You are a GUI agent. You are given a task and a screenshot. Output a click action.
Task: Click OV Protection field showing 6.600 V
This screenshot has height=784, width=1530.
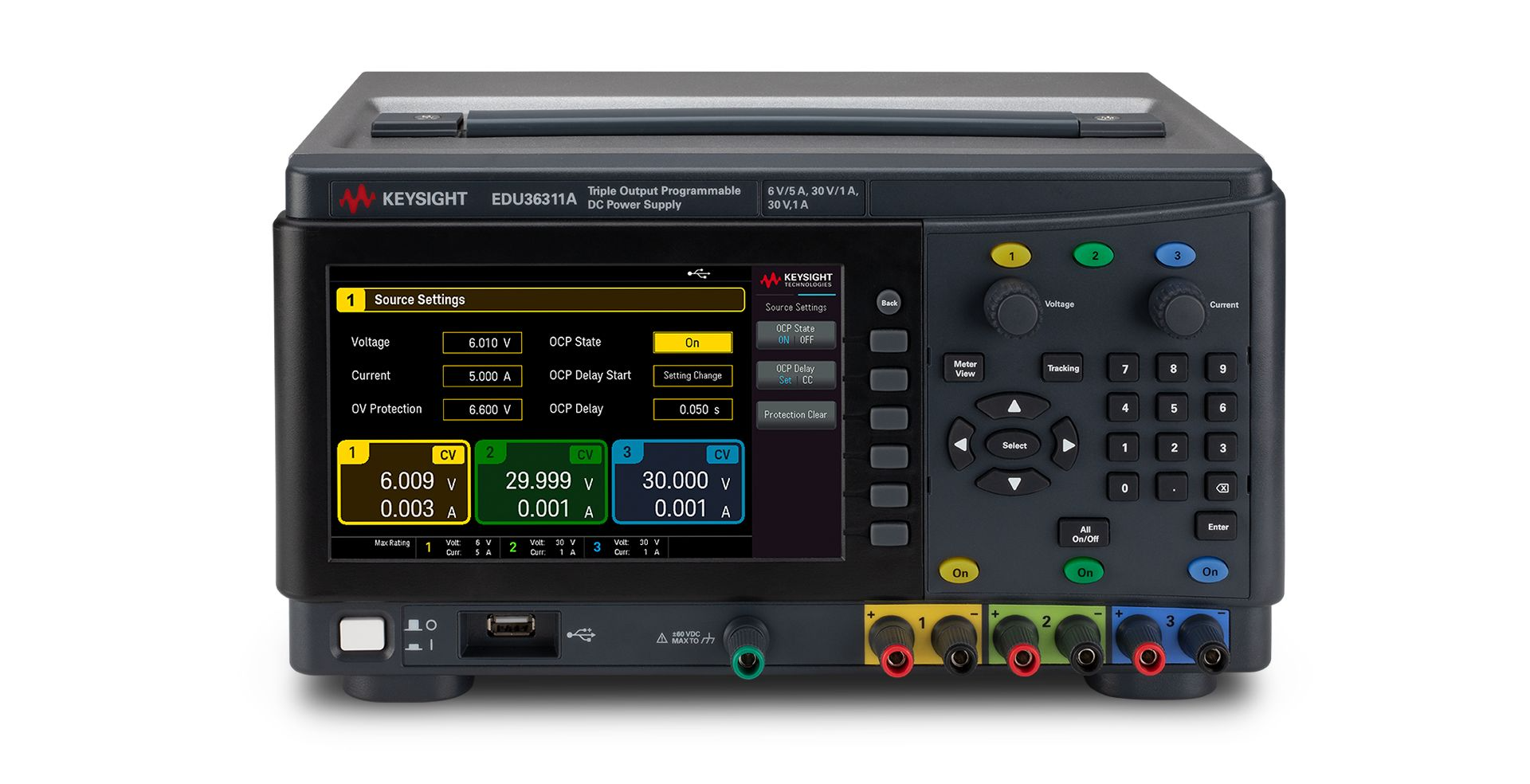coord(482,410)
